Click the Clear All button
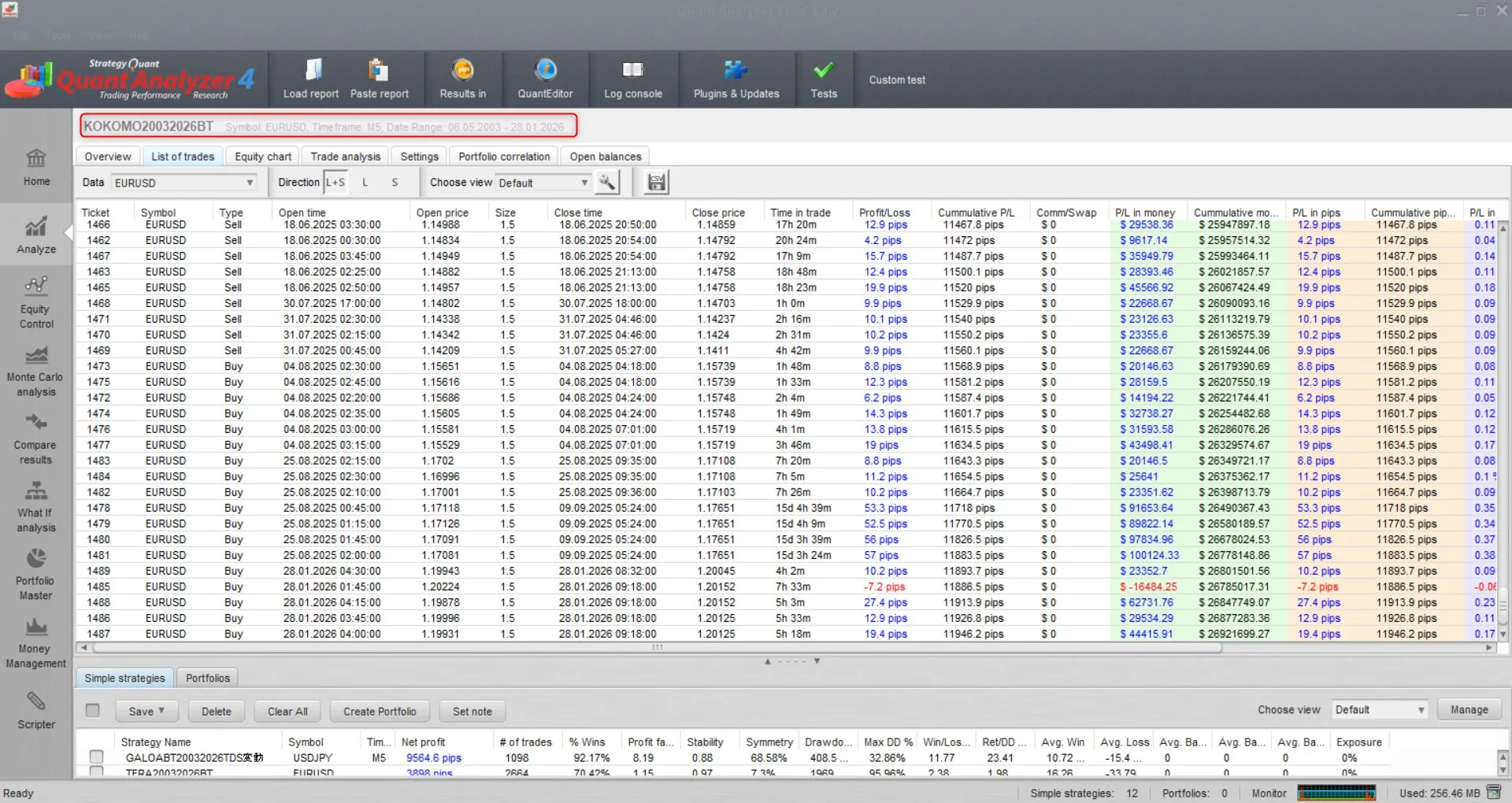Viewport: 1512px width, 803px height. coord(287,712)
